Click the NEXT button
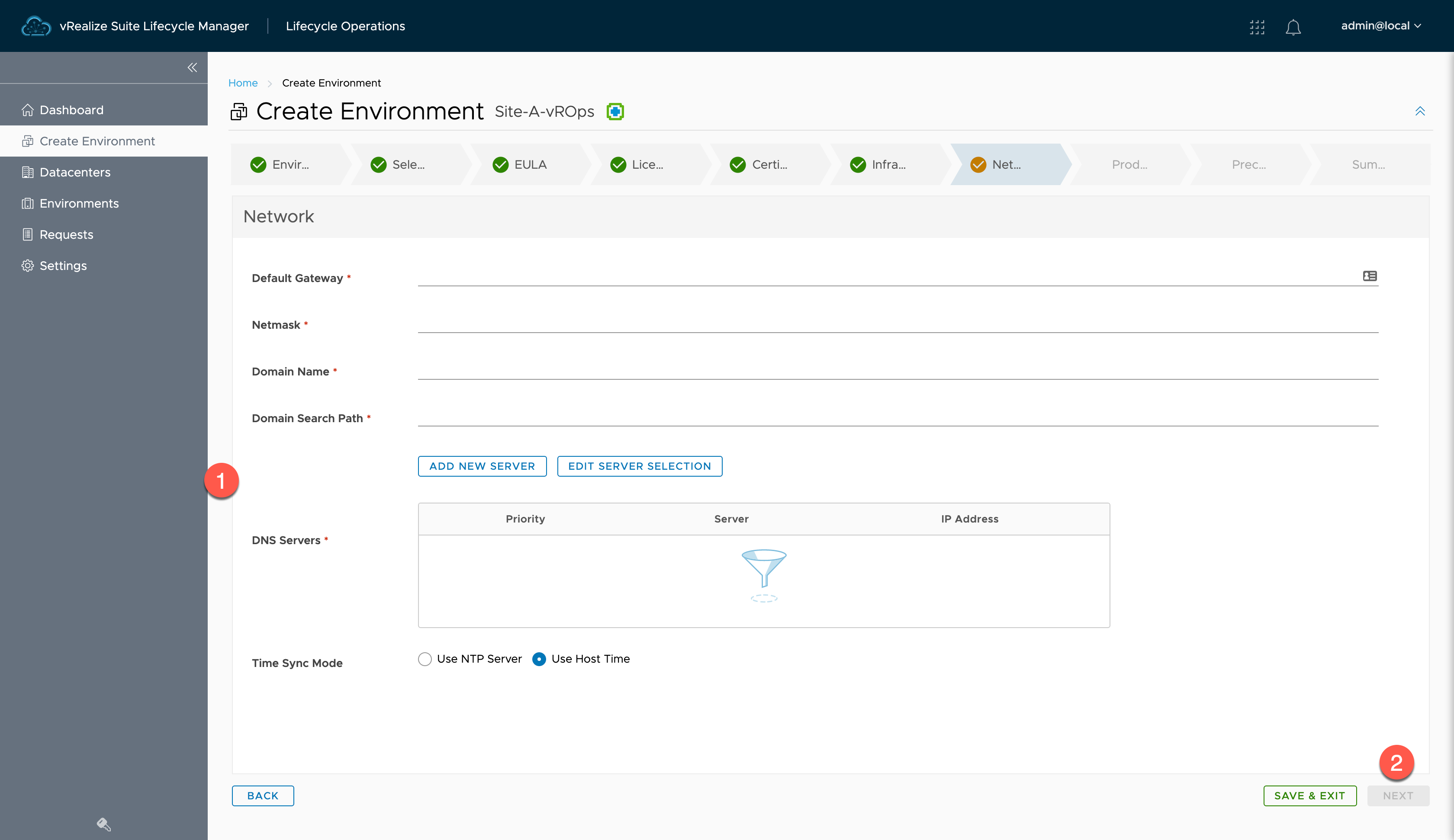Viewport: 1454px width, 840px height. point(1398,795)
